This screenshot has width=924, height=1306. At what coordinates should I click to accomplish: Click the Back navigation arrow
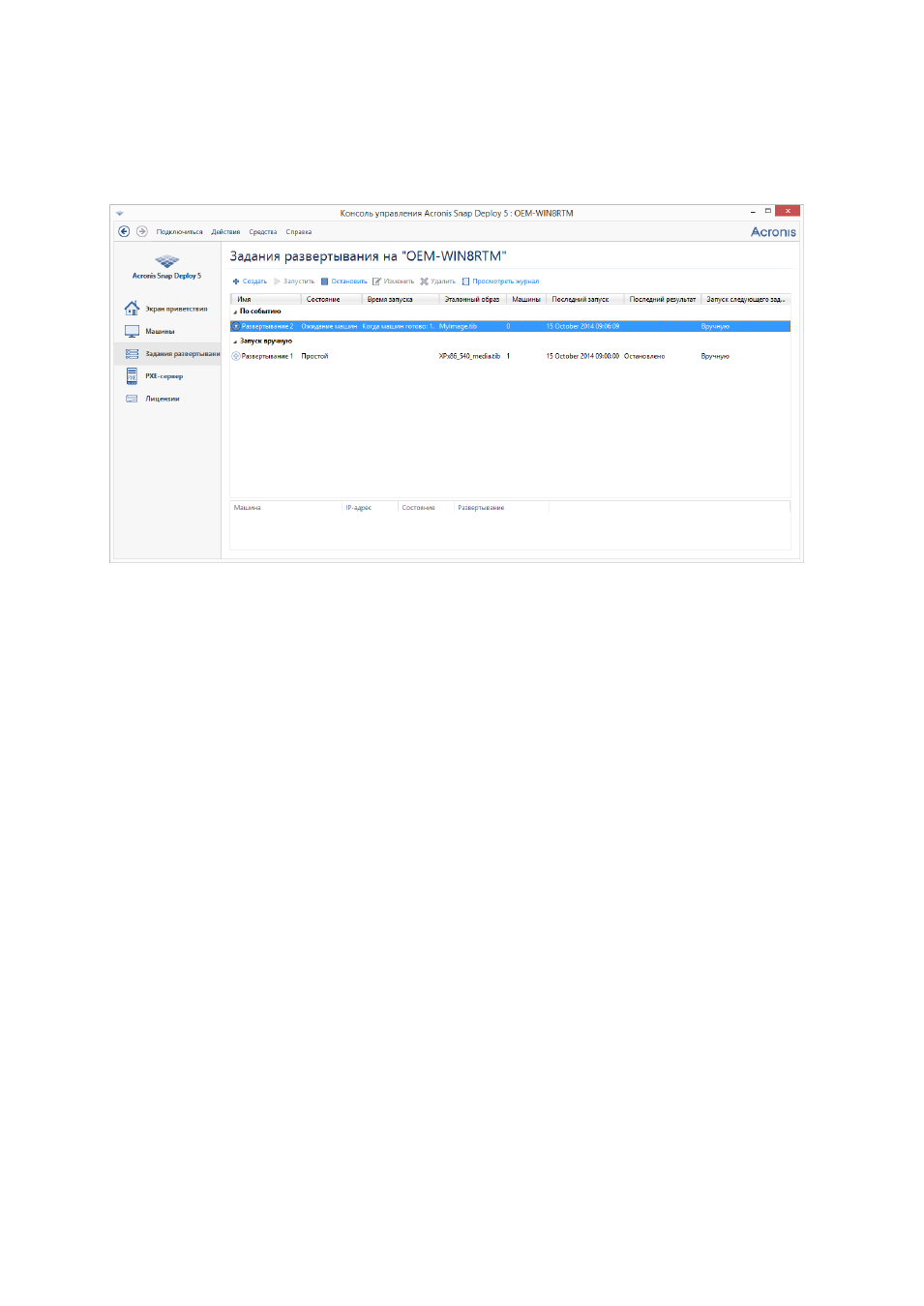pyautogui.click(x=124, y=231)
